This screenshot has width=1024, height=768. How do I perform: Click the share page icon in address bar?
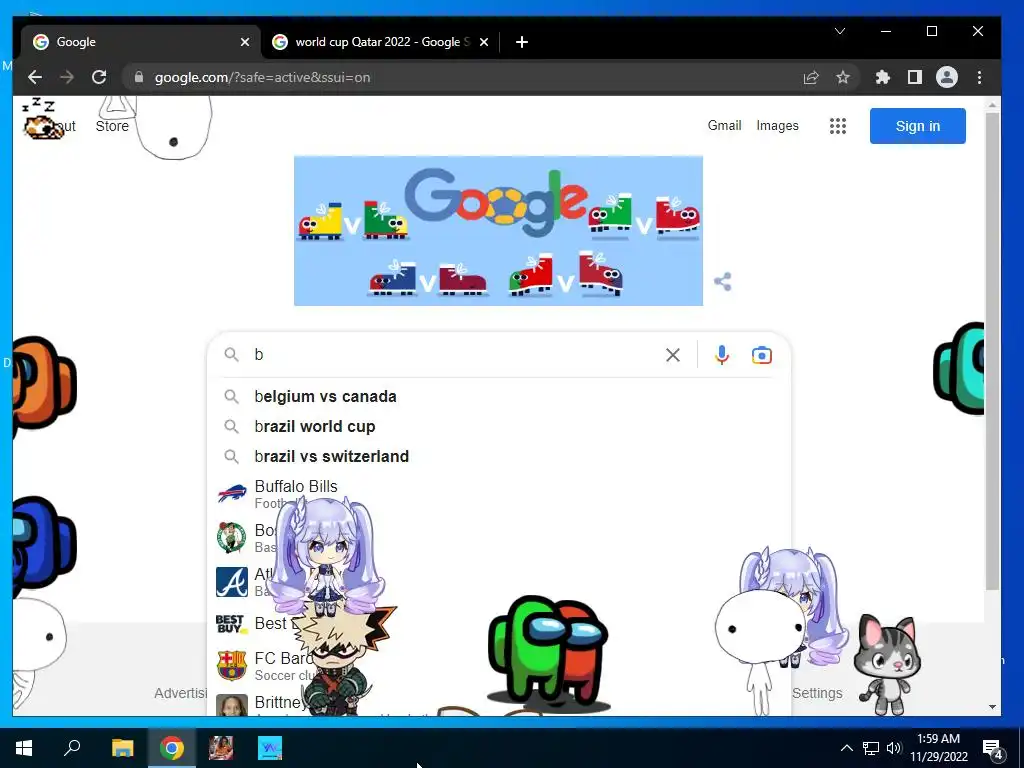pos(810,77)
